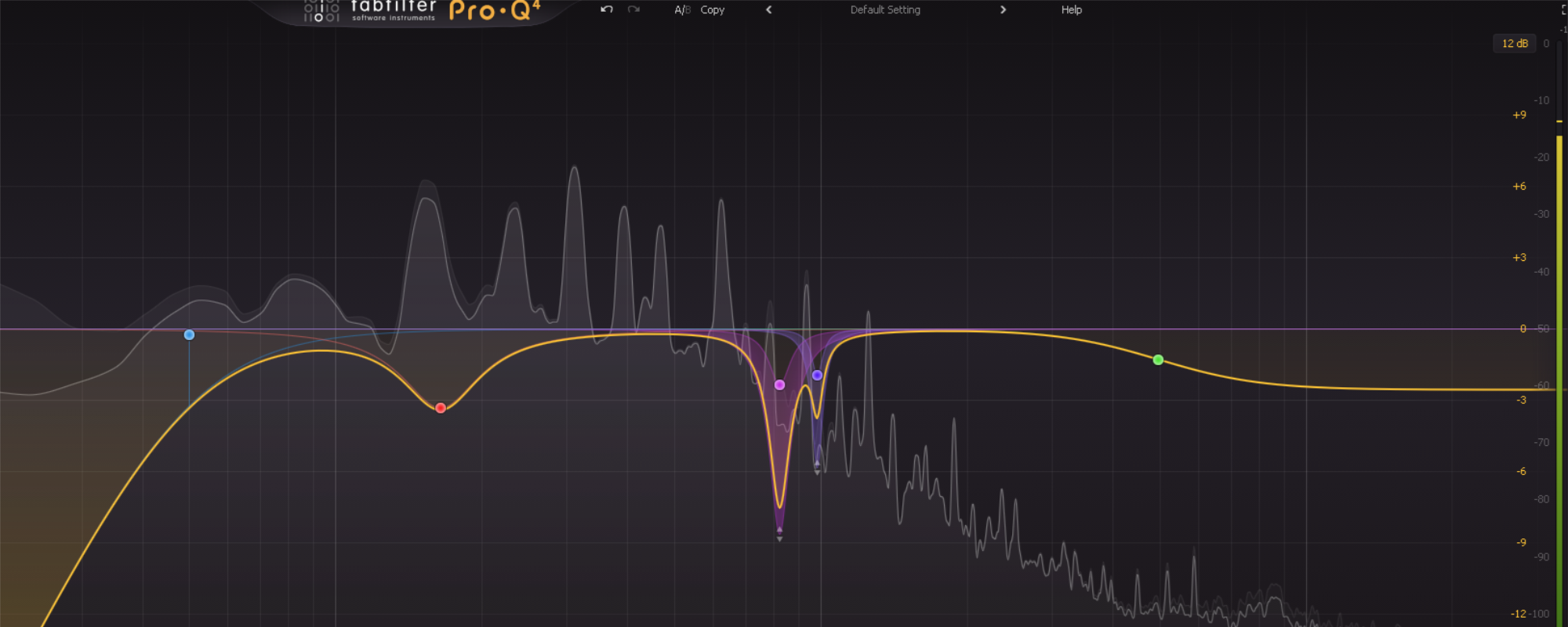The image size is (1568, 627).
Task: Click the +6 gain scale label
Action: (1519, 186)
